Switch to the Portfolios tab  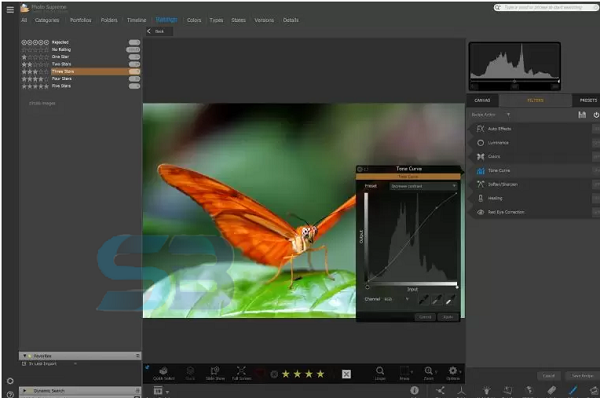point(81,20)
